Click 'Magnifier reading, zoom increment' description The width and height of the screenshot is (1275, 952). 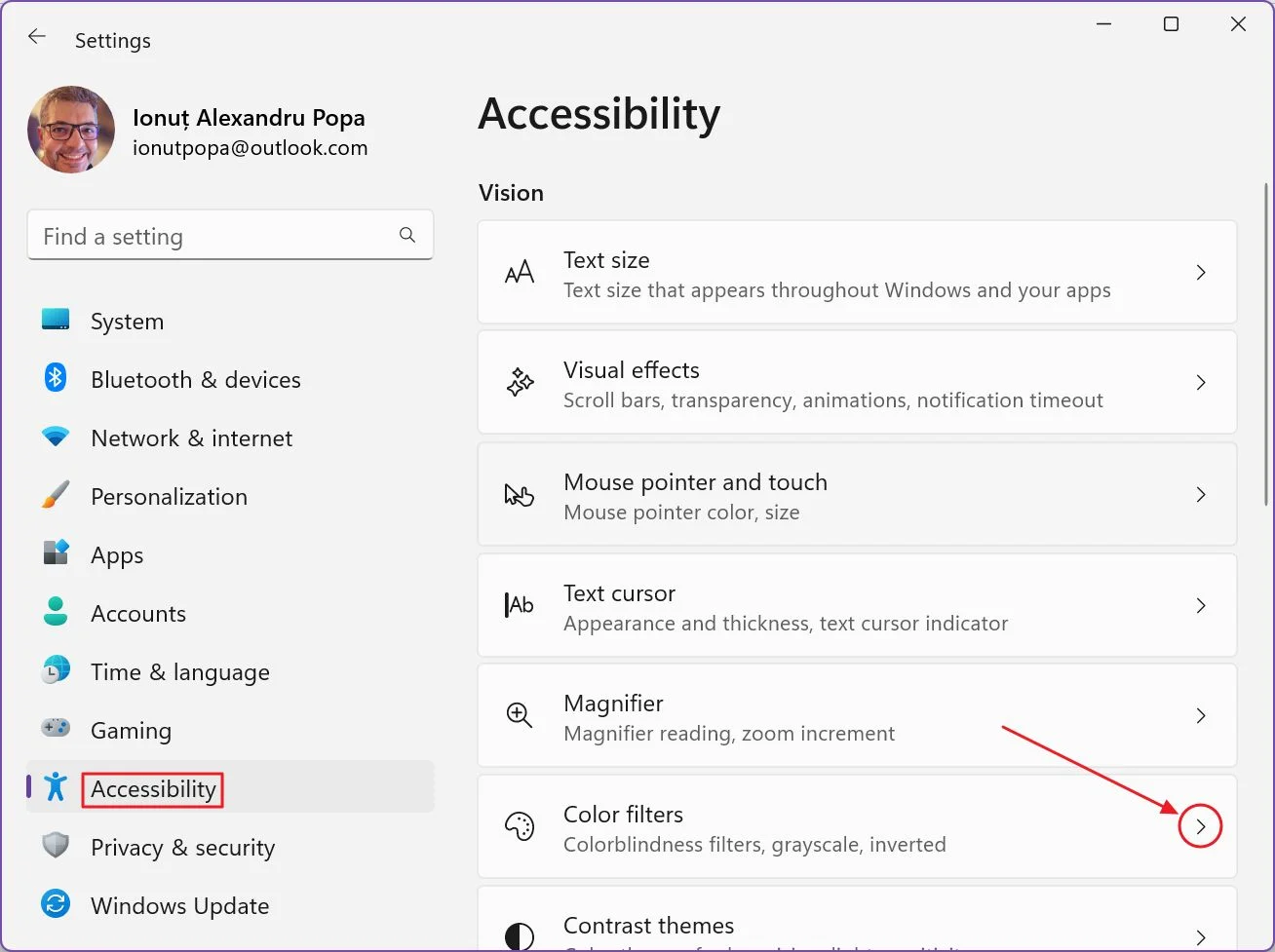coord(729,734)
